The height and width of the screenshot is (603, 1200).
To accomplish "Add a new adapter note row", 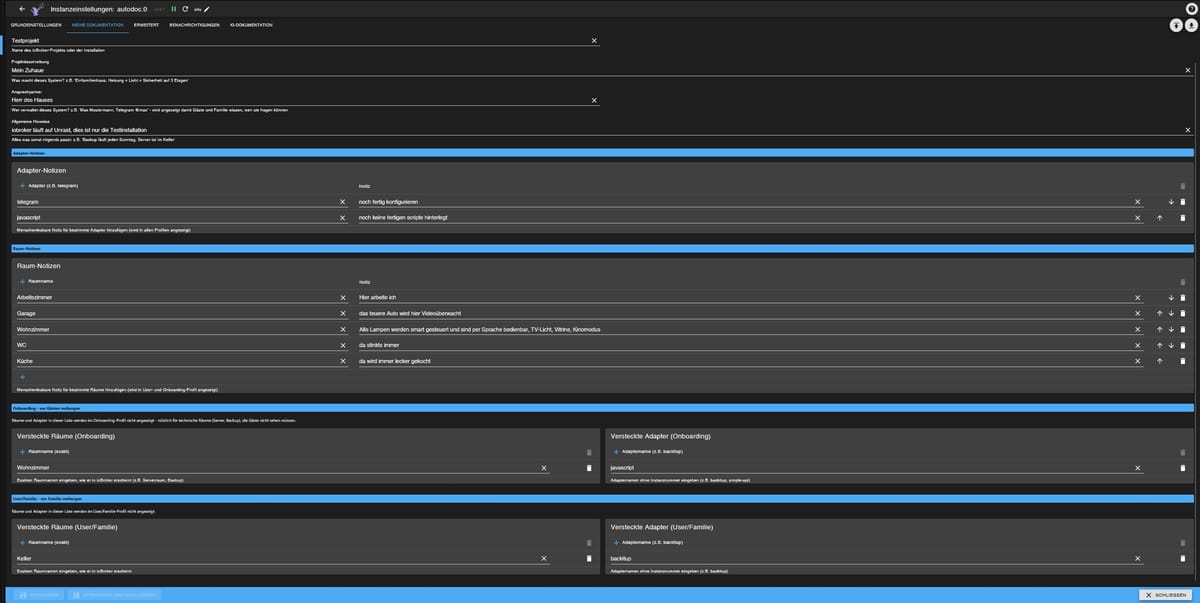I will click(22, 186).
